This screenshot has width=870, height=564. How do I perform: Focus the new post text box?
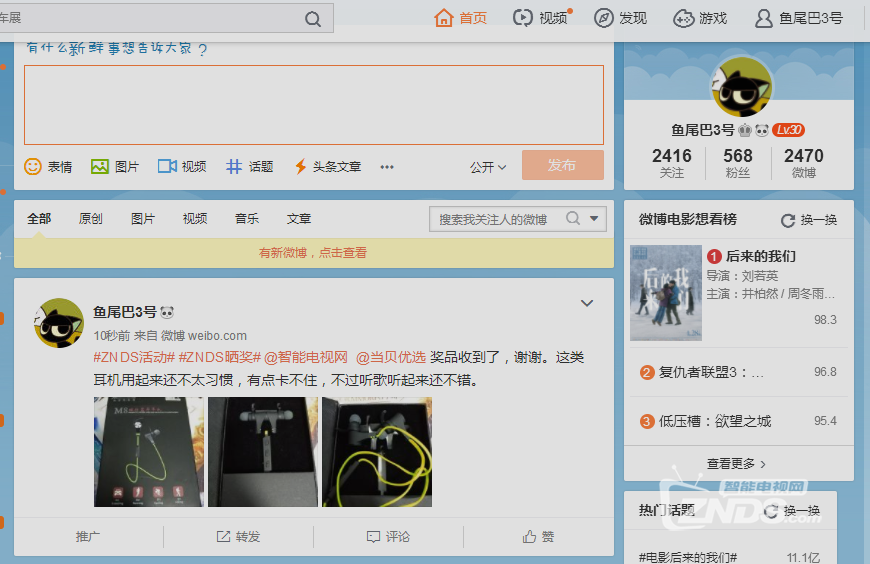click(313, 105)
